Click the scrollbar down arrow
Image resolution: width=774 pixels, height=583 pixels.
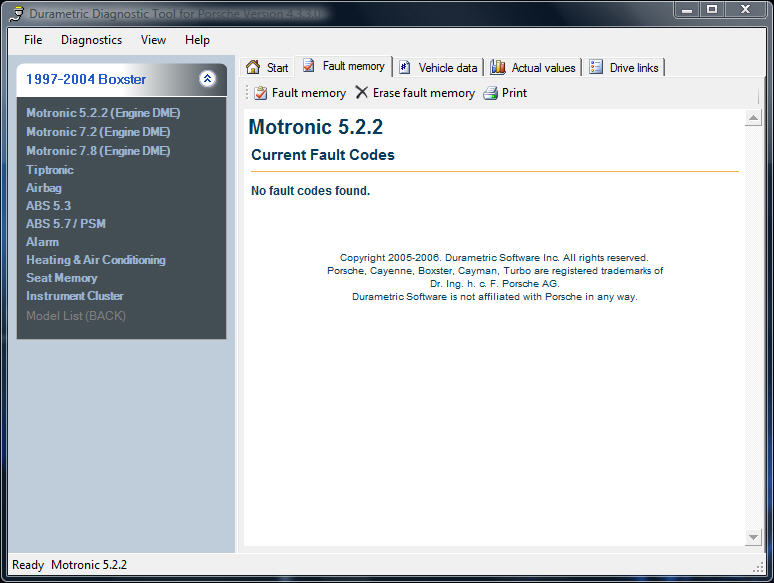pyautogui.click(x=753, y=537)
